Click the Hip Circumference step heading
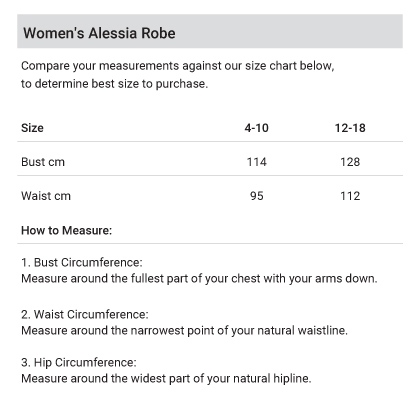This screenshot has height=402, width=420. 79,362
